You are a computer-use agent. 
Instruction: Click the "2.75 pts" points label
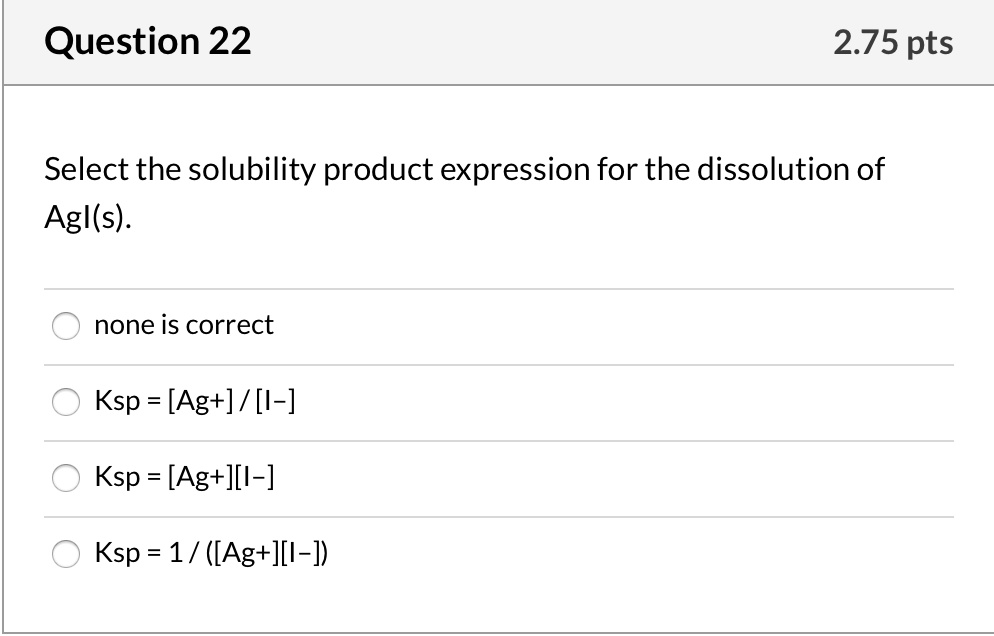click(x=895, y=41)
